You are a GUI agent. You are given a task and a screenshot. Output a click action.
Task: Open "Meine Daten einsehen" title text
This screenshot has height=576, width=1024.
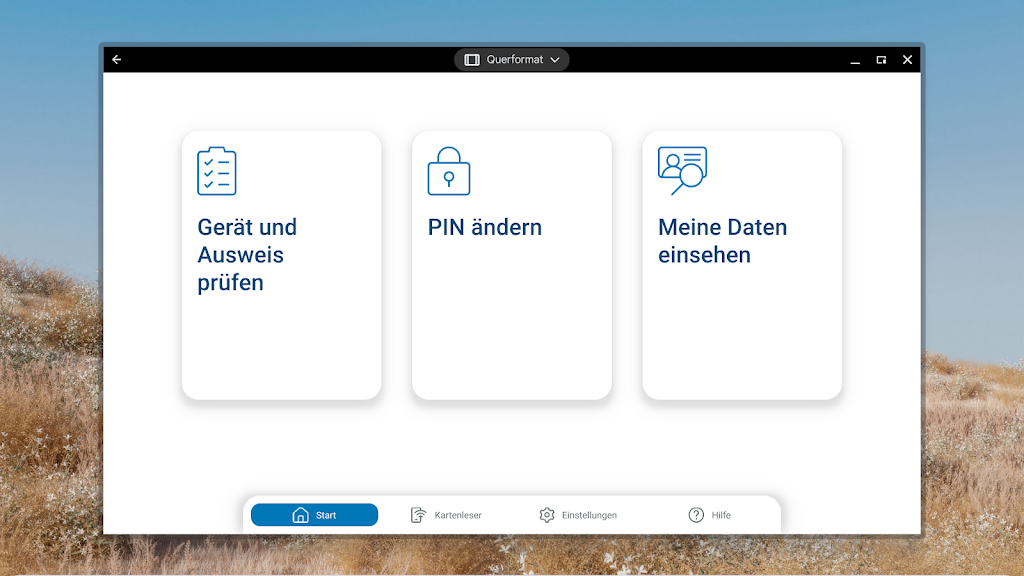722,241
